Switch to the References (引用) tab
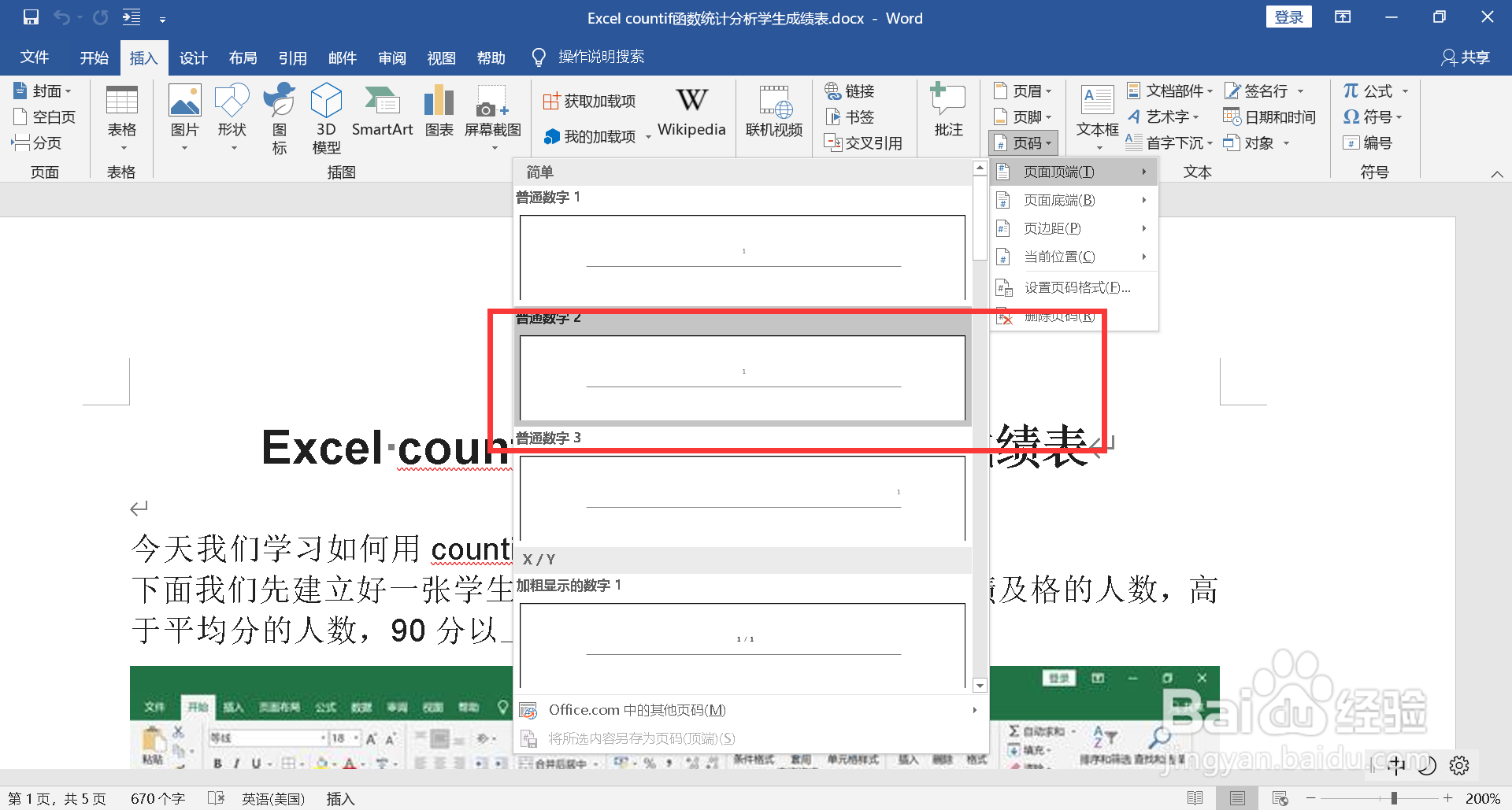Image resolution: width=1512 pixels, height=810 pixels. [293, 57]
